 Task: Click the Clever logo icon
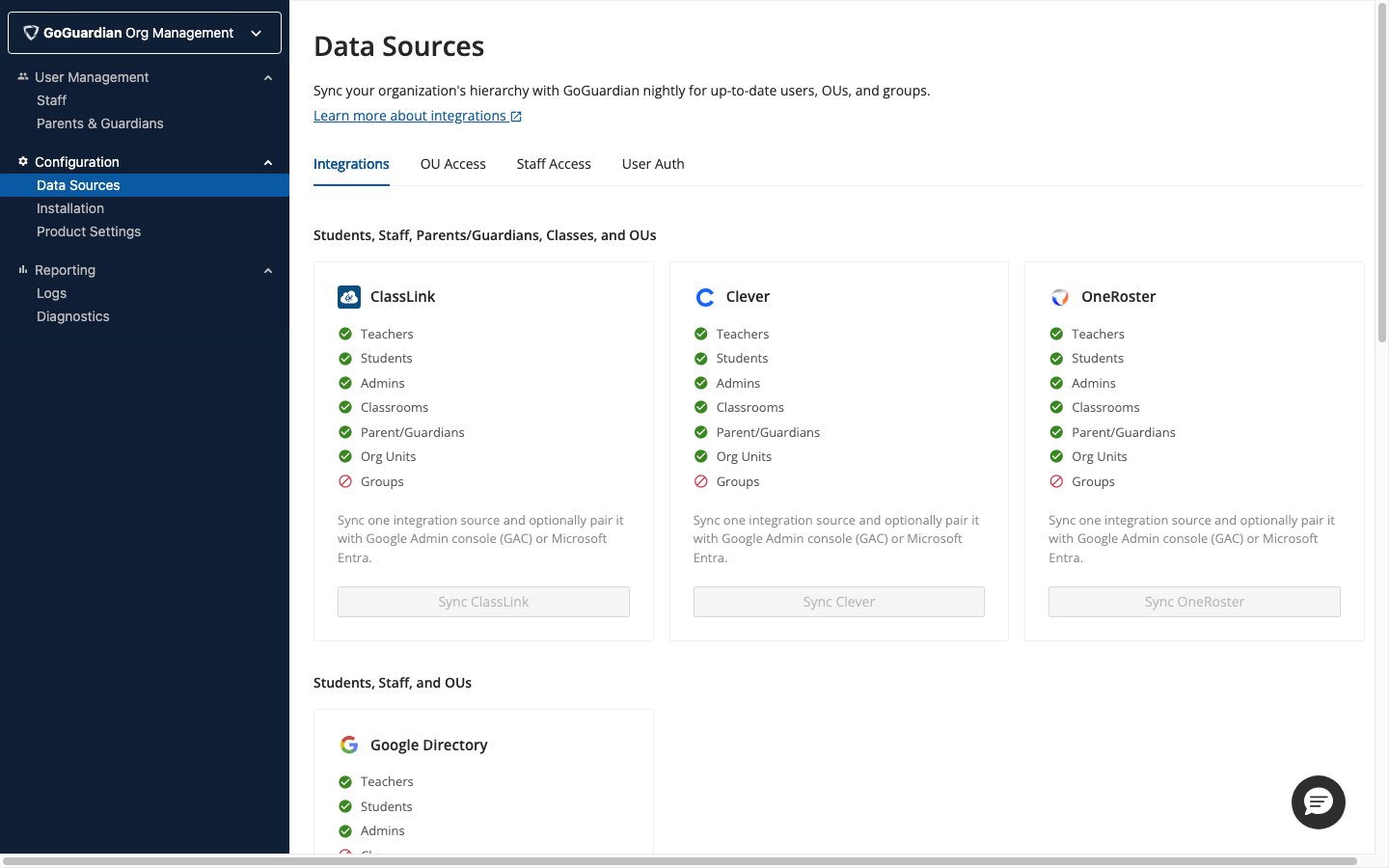click(705, 297)
